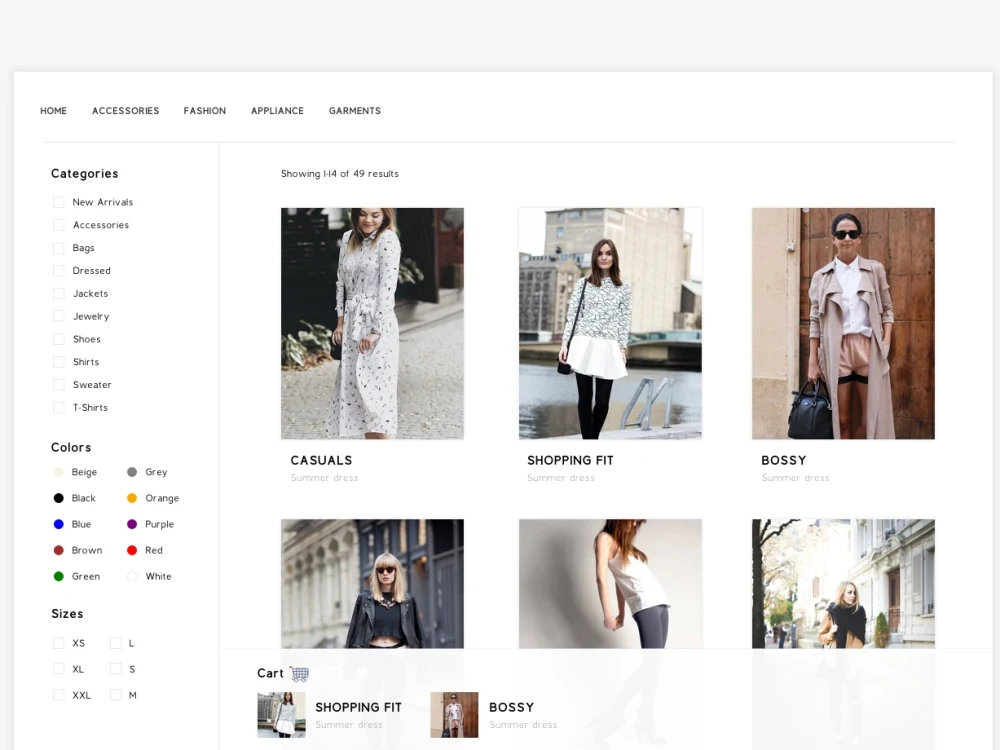This screenshot has width=1000, height=750.
Task: Click SHOPPING FIT title in the cart
Action: pyautogui.click(x=358, y=707)
